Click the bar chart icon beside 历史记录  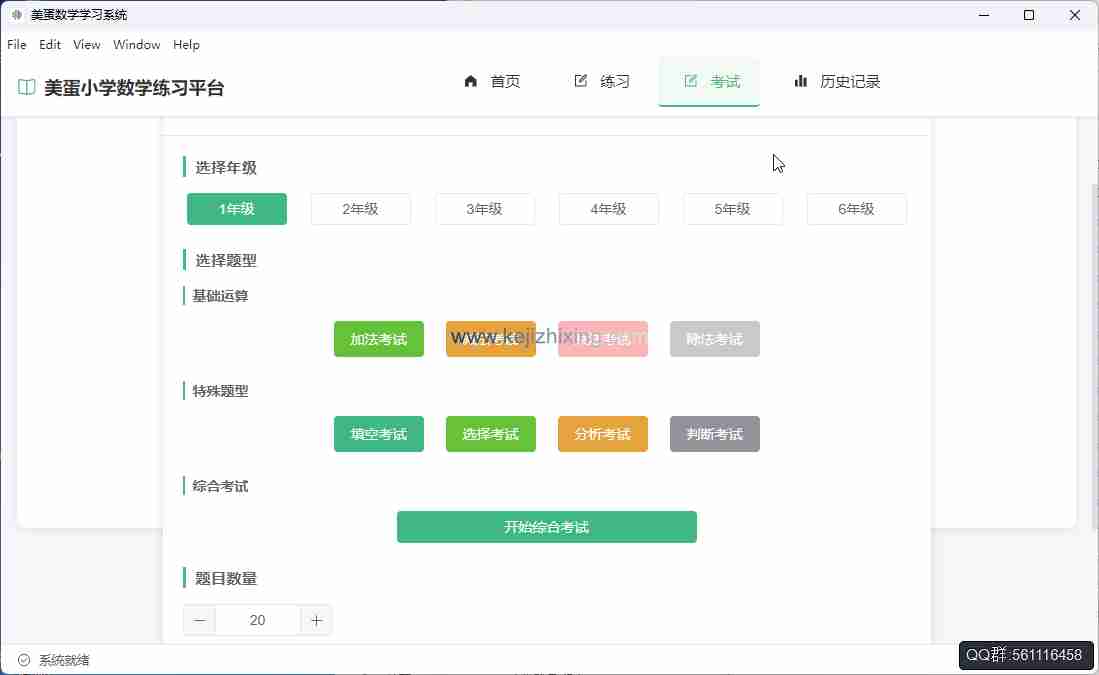[x=801, y=81]
